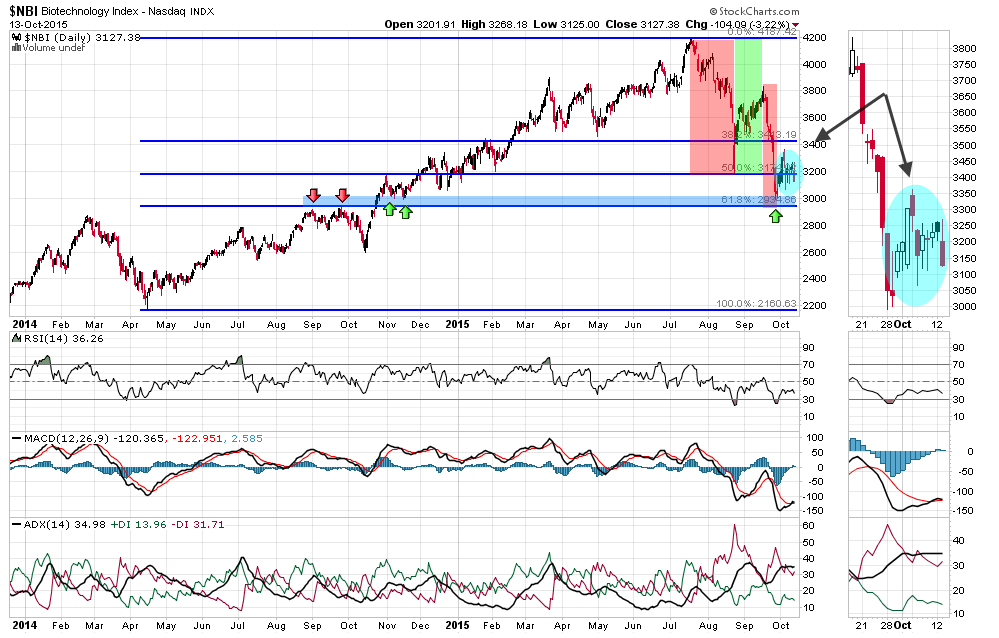Click the 3800 label on the inset chart axis

(964, 48)
